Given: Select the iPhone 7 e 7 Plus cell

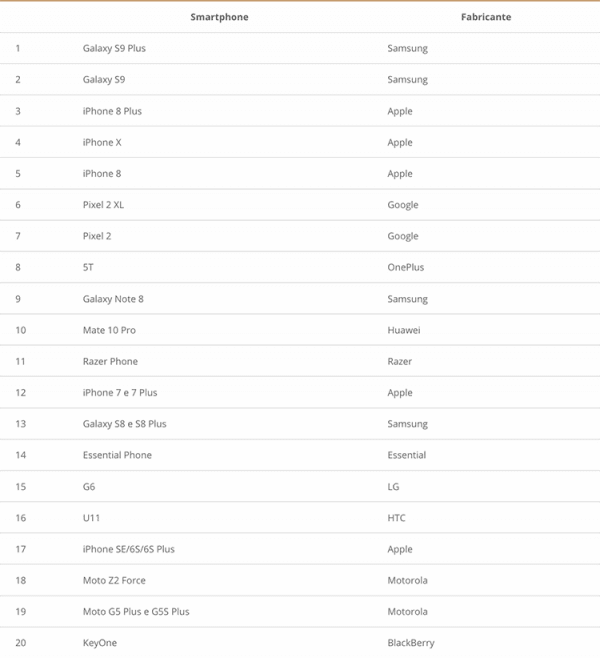Looking at the screenshot, I should [120, 393].
